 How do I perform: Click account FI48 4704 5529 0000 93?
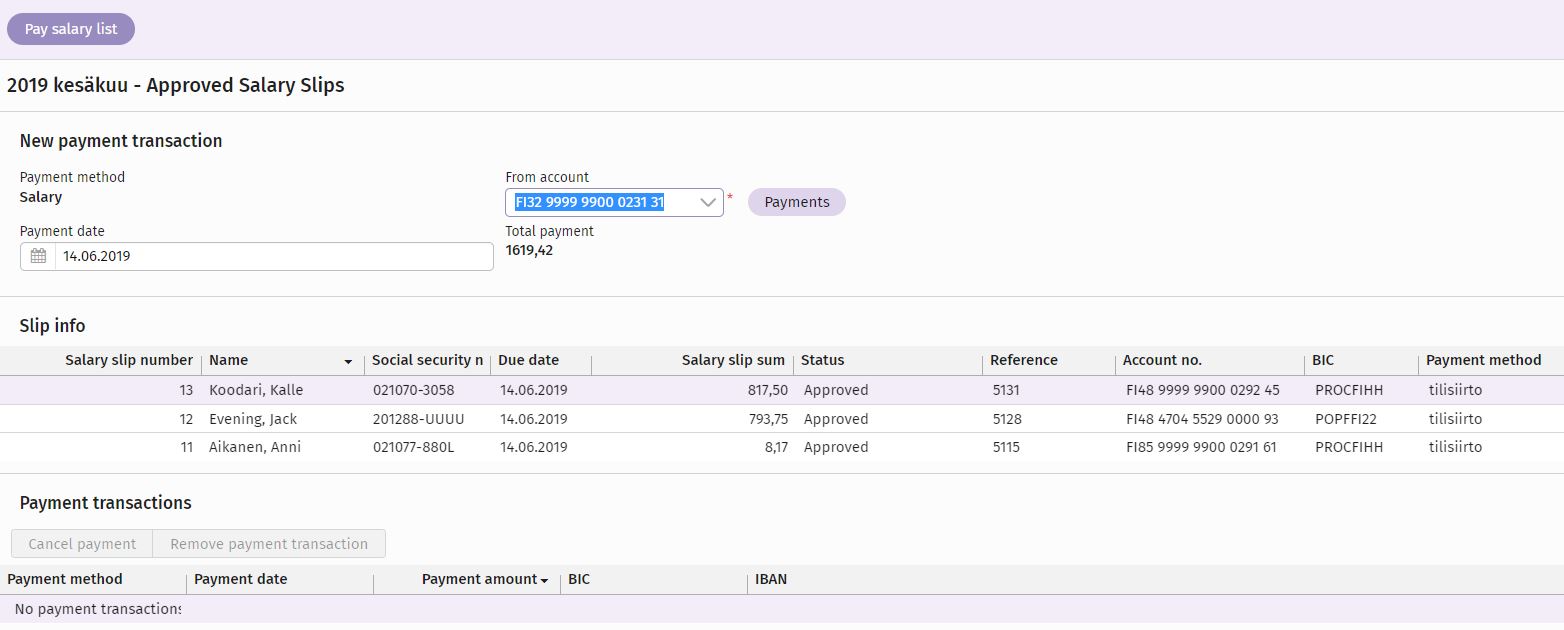pyautogui.click(x=1202, y=419)
